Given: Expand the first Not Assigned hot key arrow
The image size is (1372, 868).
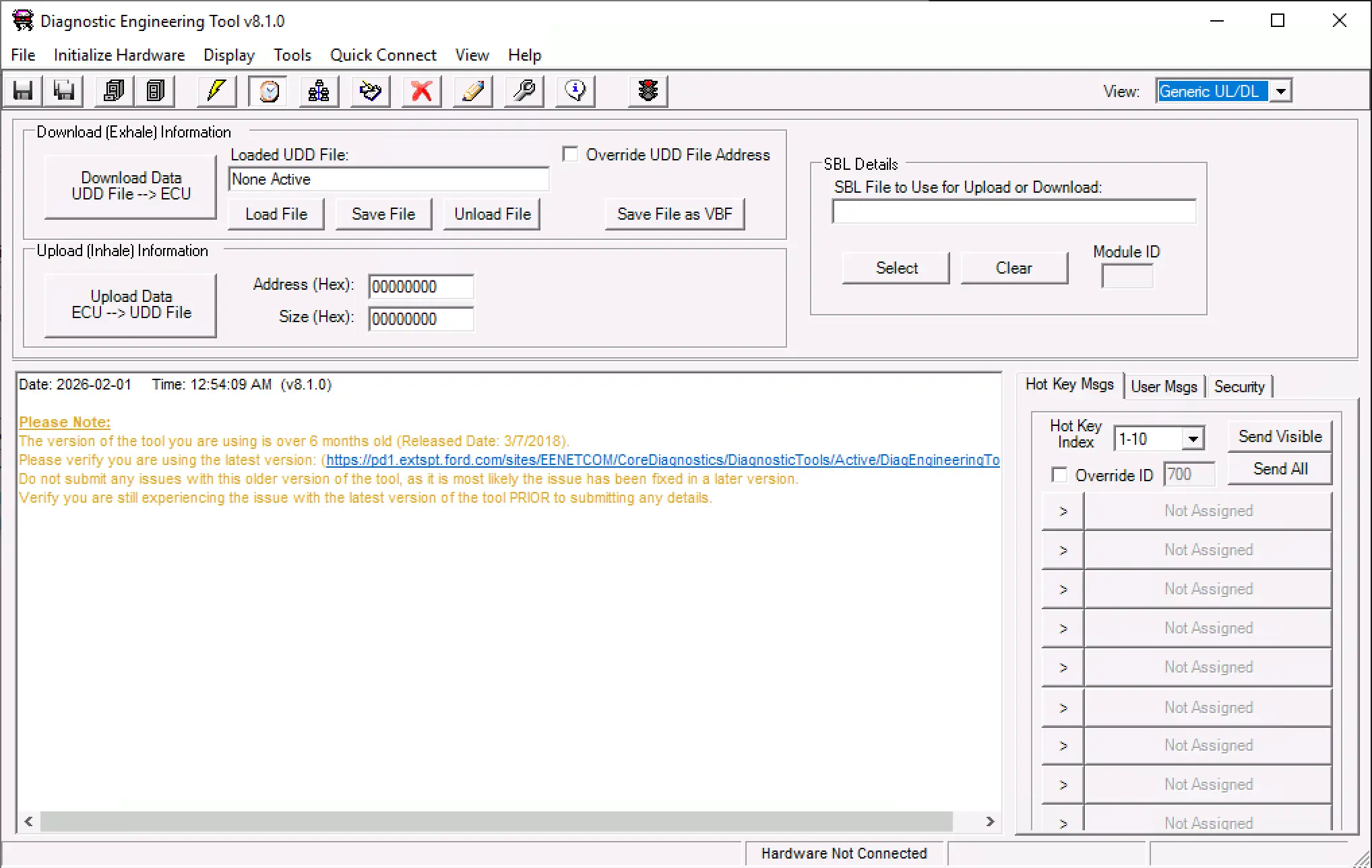Looking at the screenshot, I should (x=1063, y=511).
